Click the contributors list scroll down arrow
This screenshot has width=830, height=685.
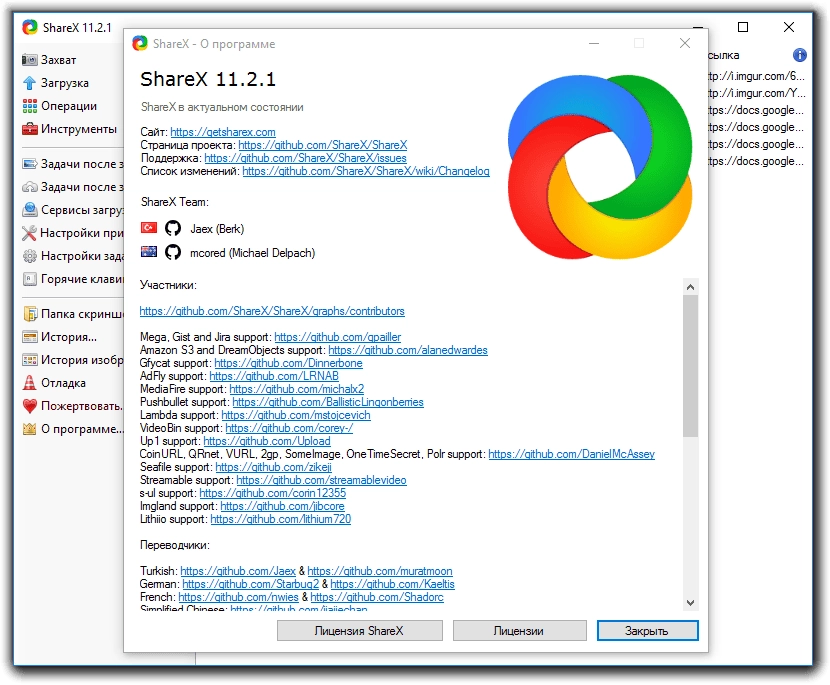(690, 602)
